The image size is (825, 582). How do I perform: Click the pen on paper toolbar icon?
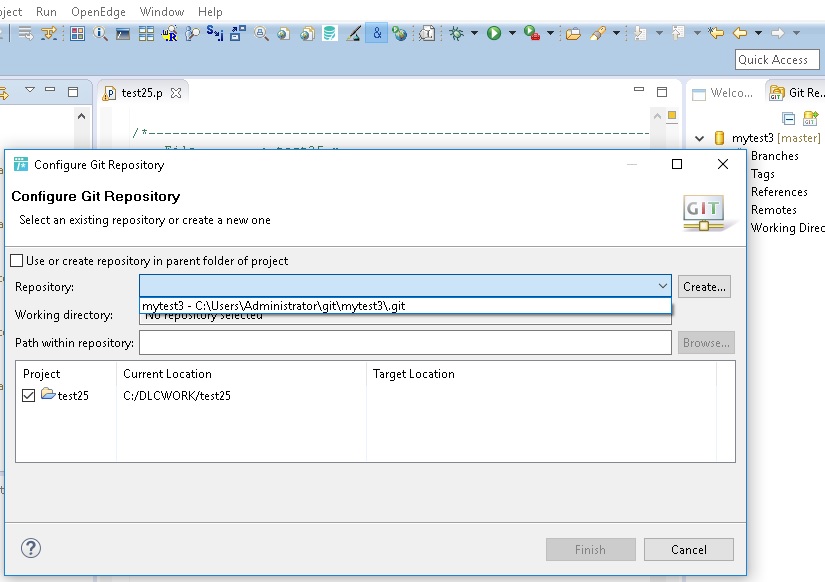click(354, 34)
